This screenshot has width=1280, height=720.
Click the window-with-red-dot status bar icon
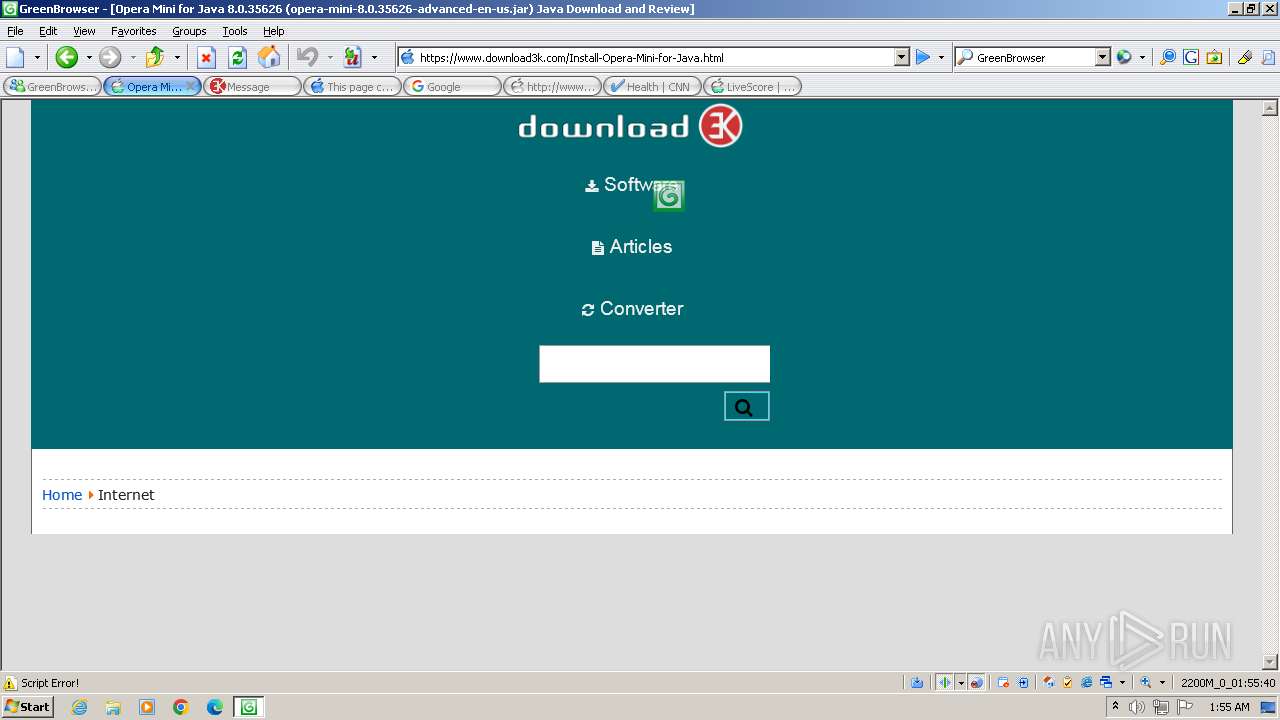coord(1004,683)
